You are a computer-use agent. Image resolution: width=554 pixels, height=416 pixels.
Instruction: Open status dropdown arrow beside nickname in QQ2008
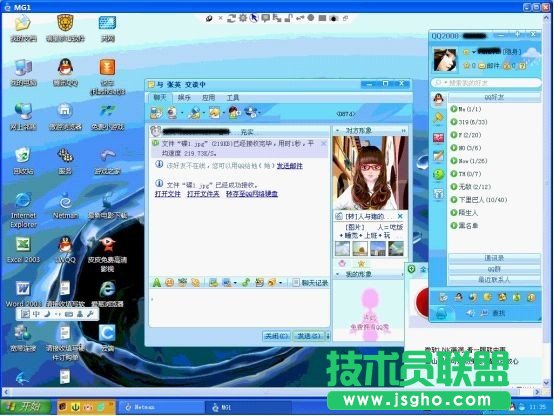coord(474,52)
